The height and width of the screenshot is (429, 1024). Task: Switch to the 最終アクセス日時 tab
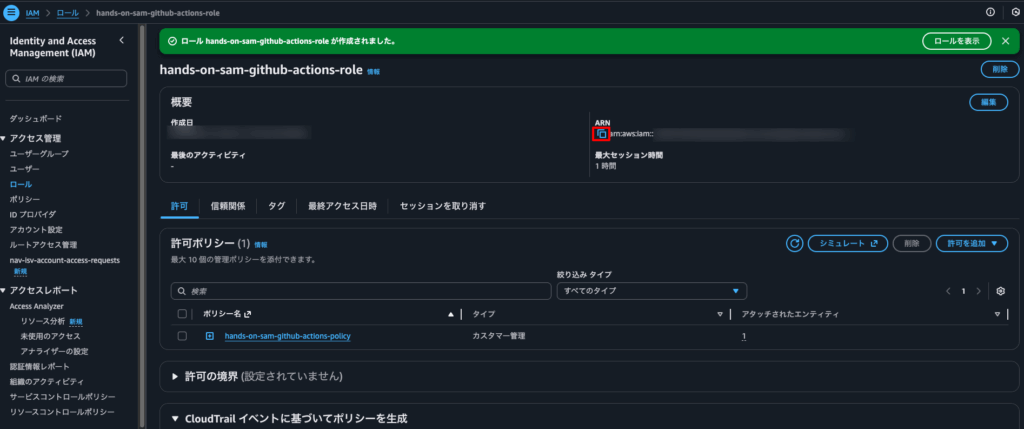(x=342, y=206)
